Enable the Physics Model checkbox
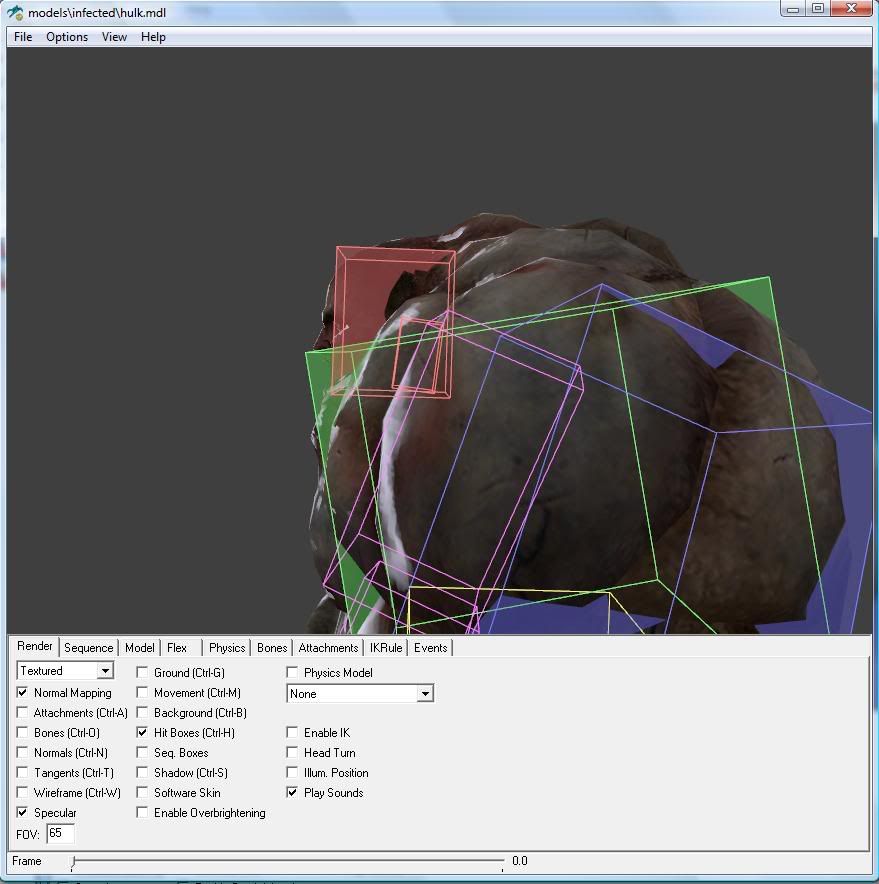 point(292,673)
